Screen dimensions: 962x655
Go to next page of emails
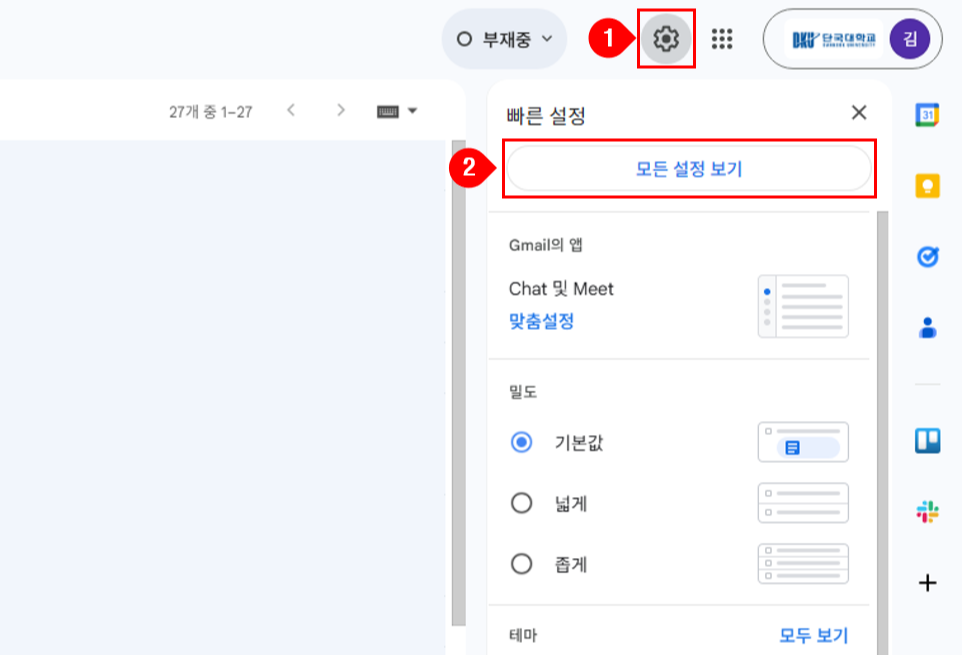pyautogui.click(x=341, y=111)
